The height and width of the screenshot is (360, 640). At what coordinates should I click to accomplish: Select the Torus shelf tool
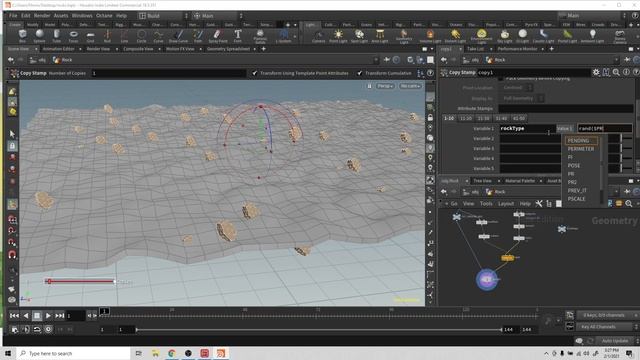pyautogui.click(x=73, y=36)
